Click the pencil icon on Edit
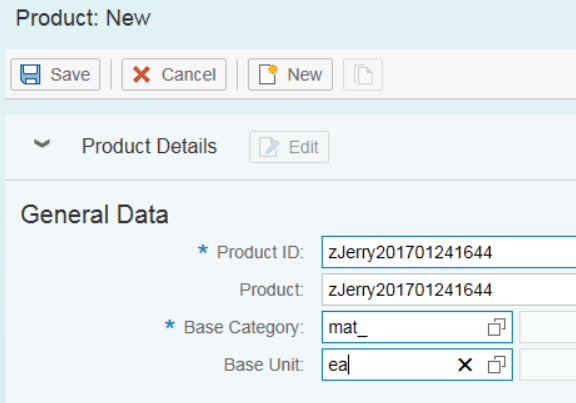This screenshot has height=403, width=576. pyautogui.click(x=269, y=147)
